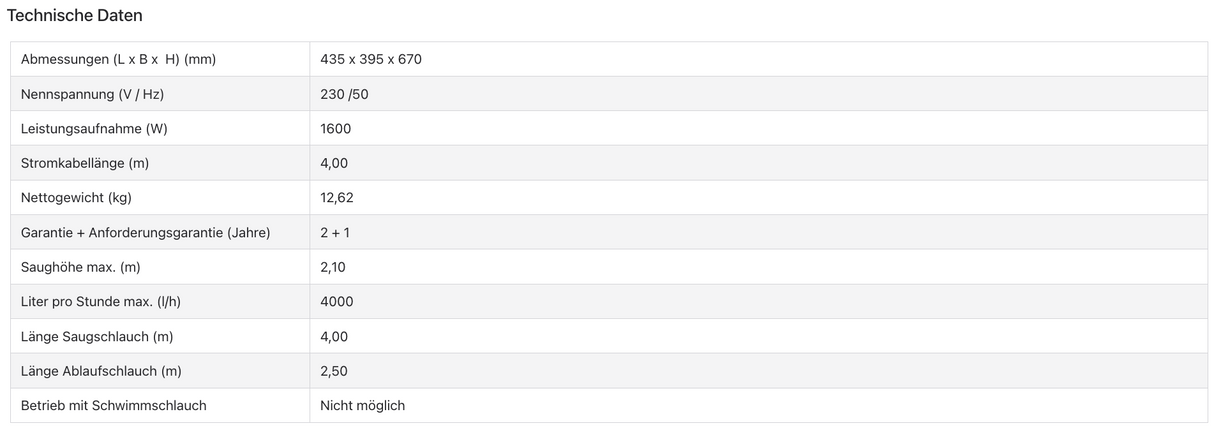Select the '2,50' drain hose length value
Screen dimensions: 1214x435
click(334, 371)
